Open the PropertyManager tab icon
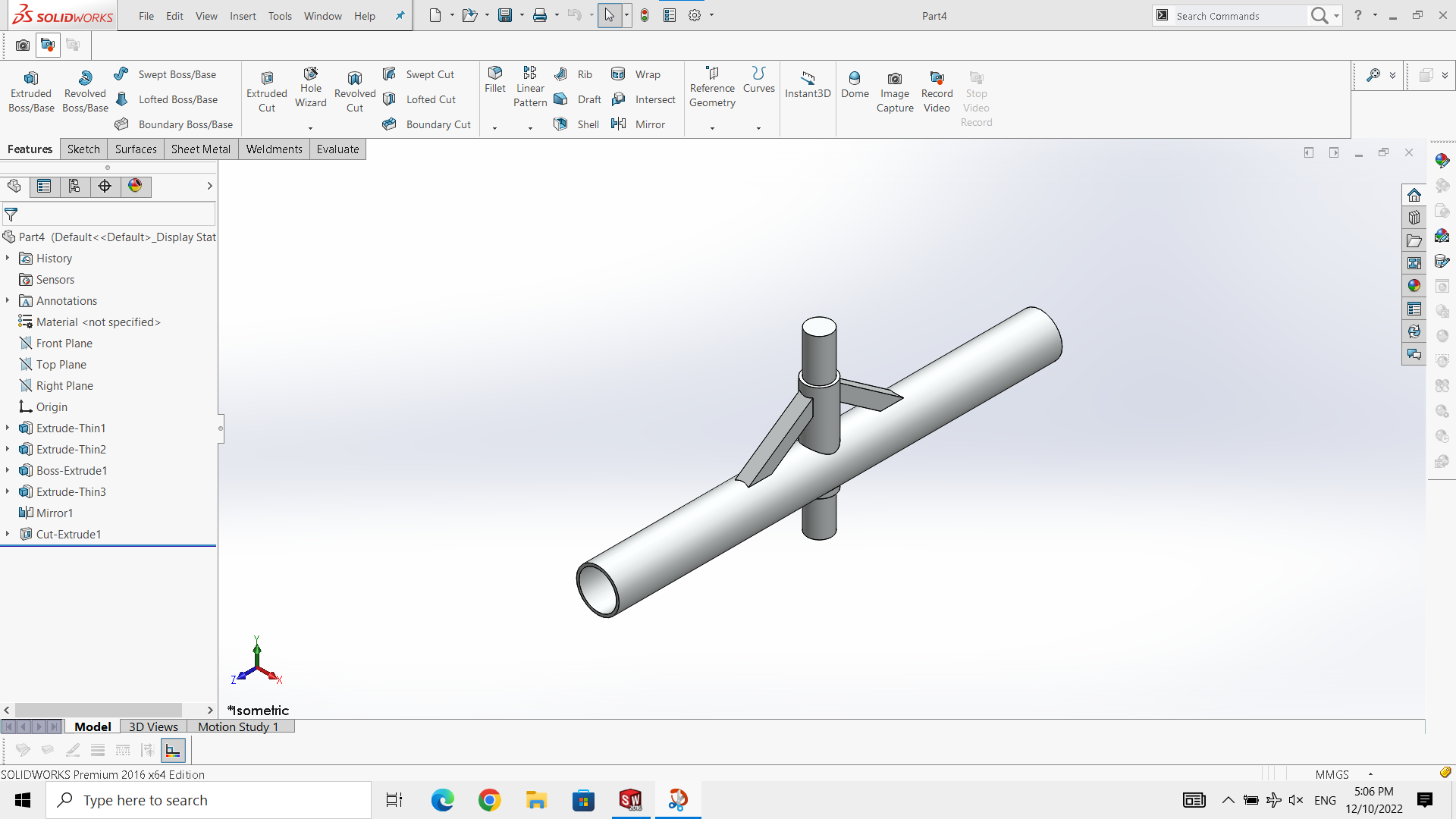The height and width of the screenshot is (819, 1456). coord(44,187)
